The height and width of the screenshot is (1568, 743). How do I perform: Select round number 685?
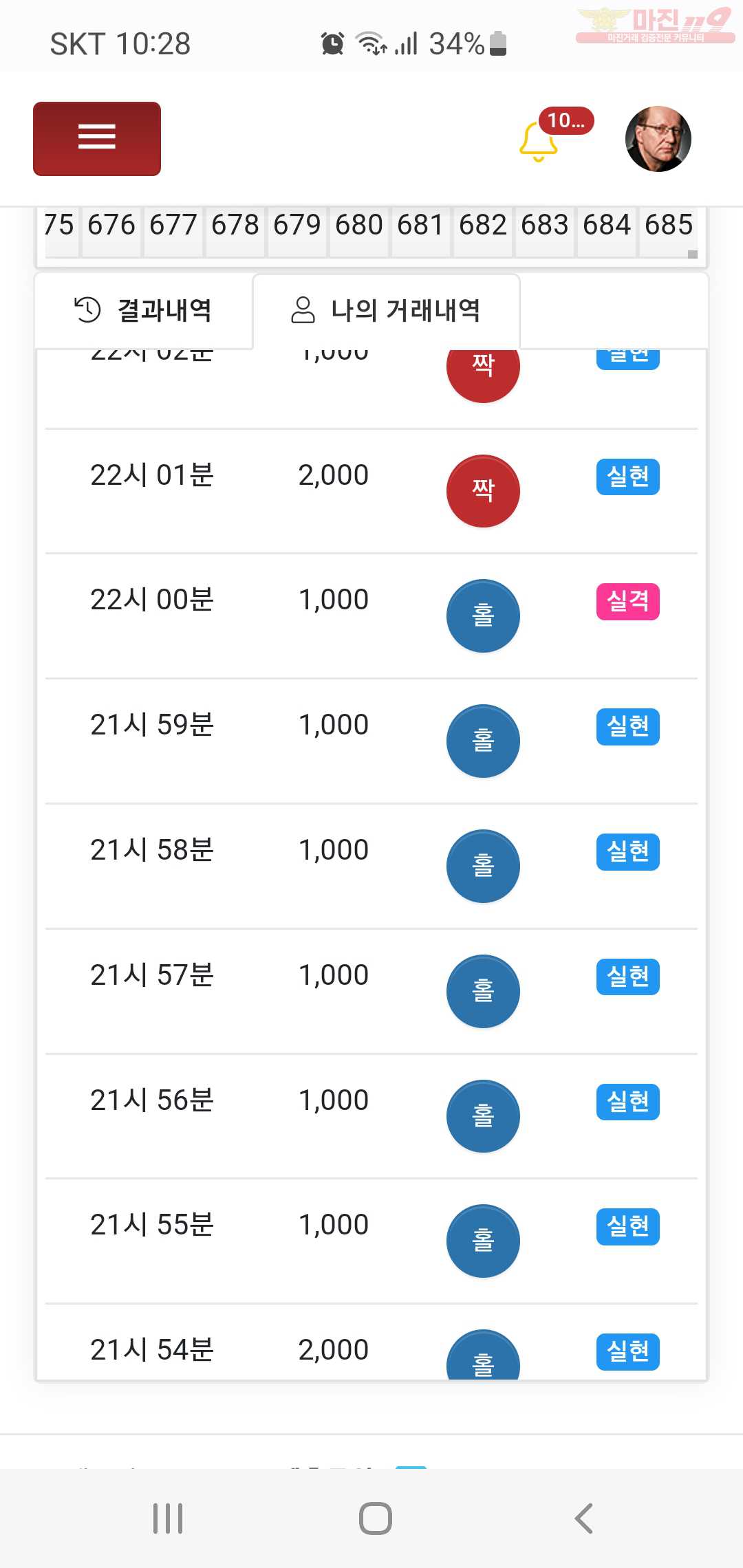pos(668,225)
